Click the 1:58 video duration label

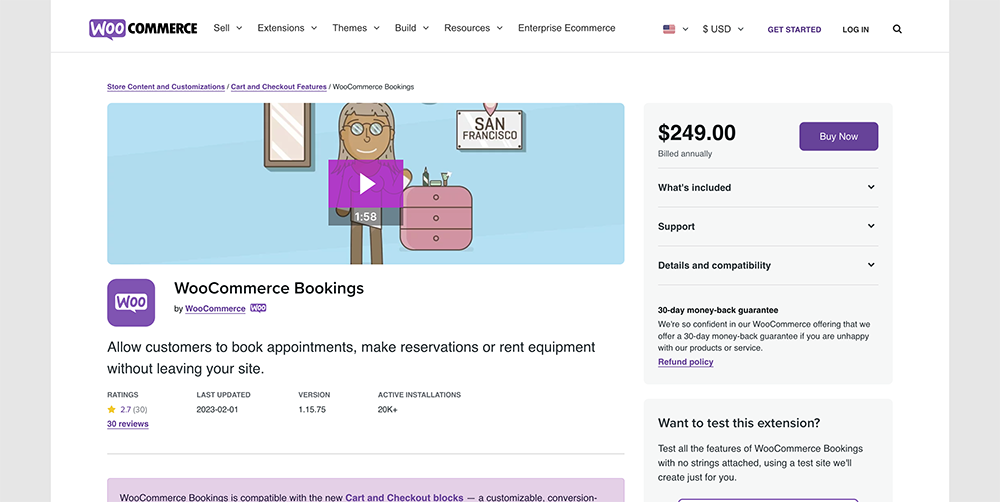(x=365, y=217)
